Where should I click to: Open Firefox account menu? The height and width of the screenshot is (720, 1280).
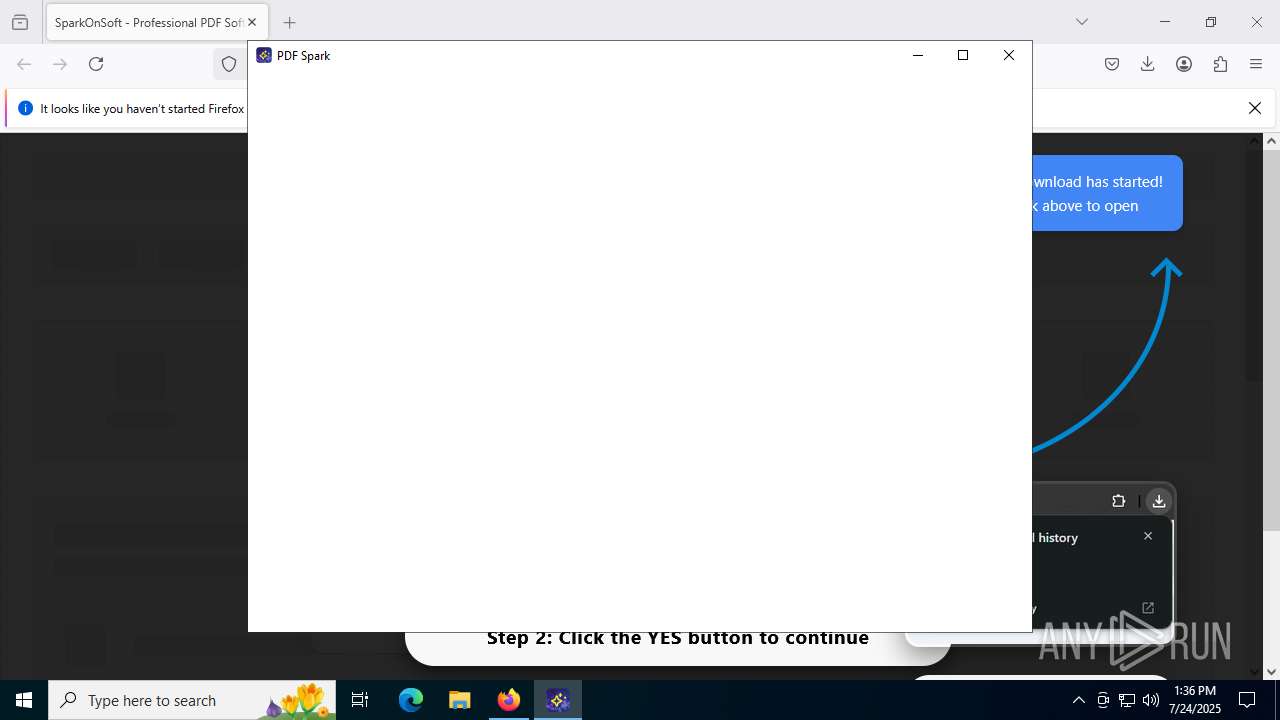click(1184, 64)
